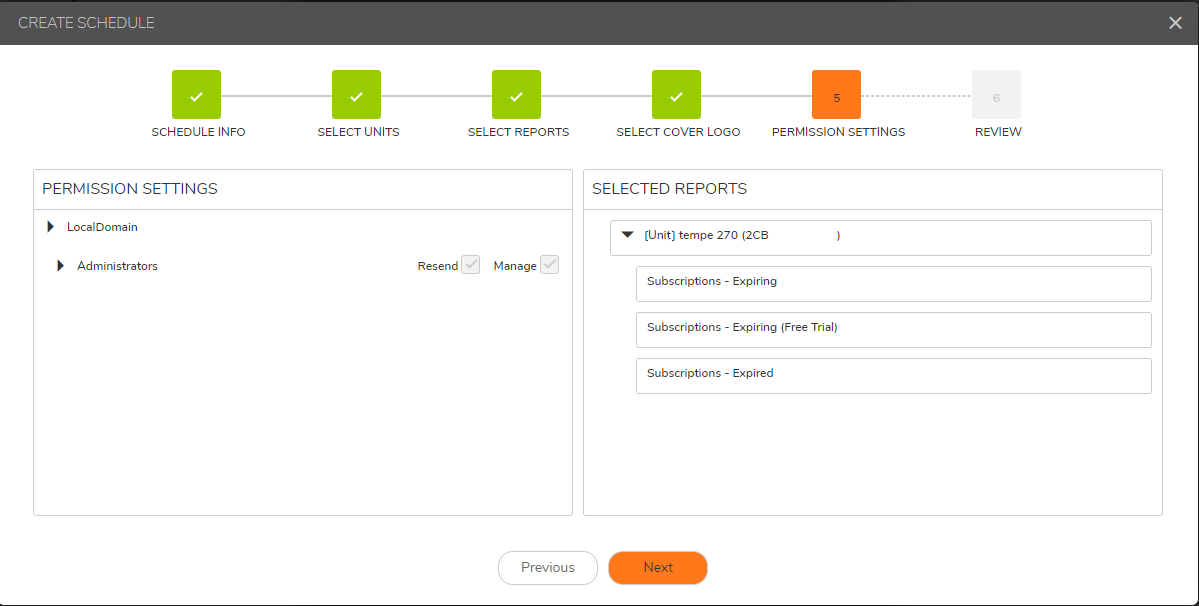Click the Previous button
The height and width of the screenshot is (606, 1199).
[x=547, y=568]
